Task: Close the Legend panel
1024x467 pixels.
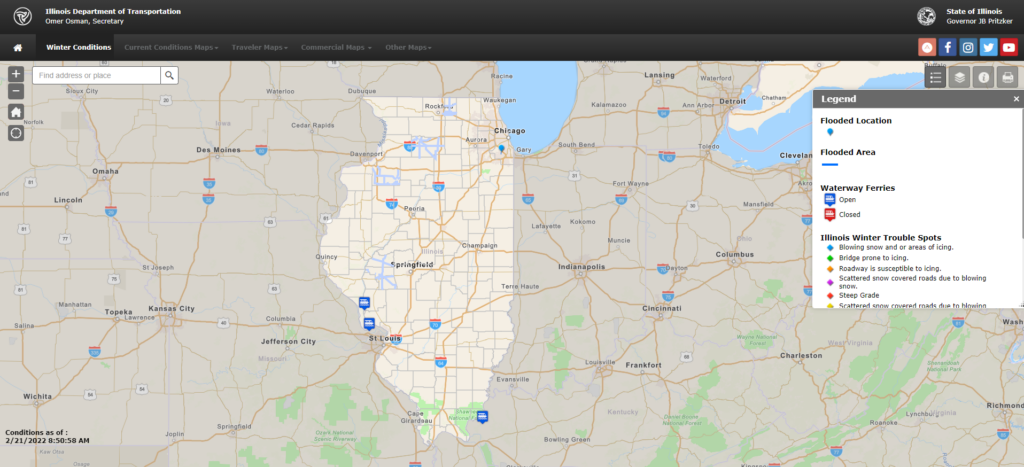Action: click(x=1016, y=99)
